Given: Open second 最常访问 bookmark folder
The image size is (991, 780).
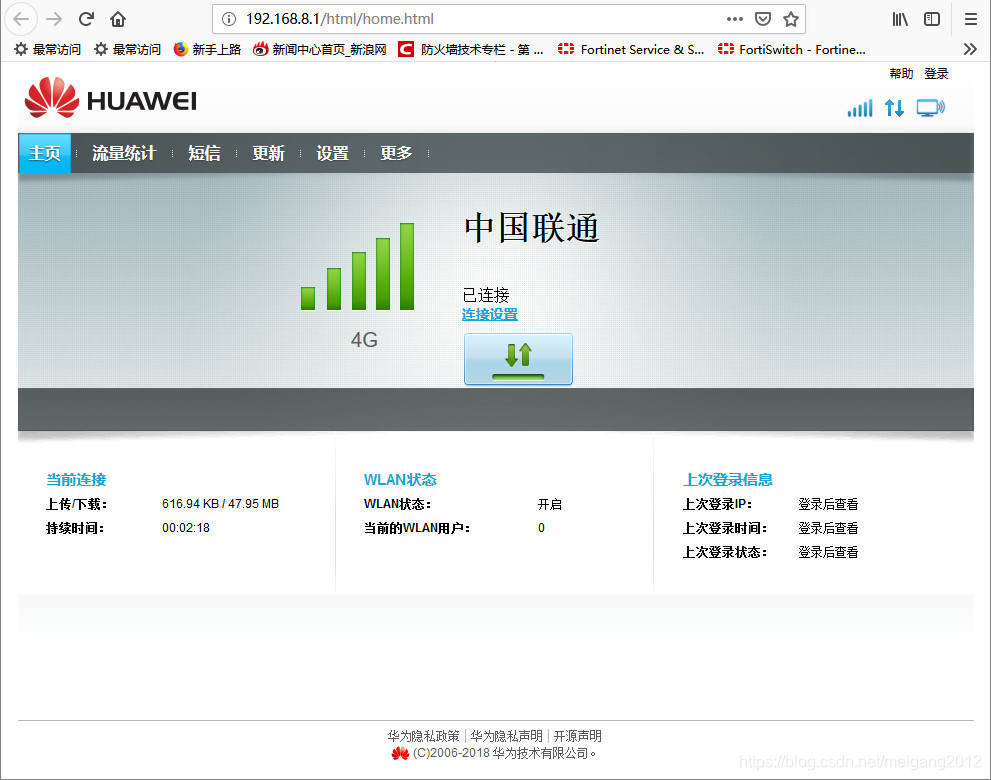Looking at the screenshot, I should pos(127,49).
